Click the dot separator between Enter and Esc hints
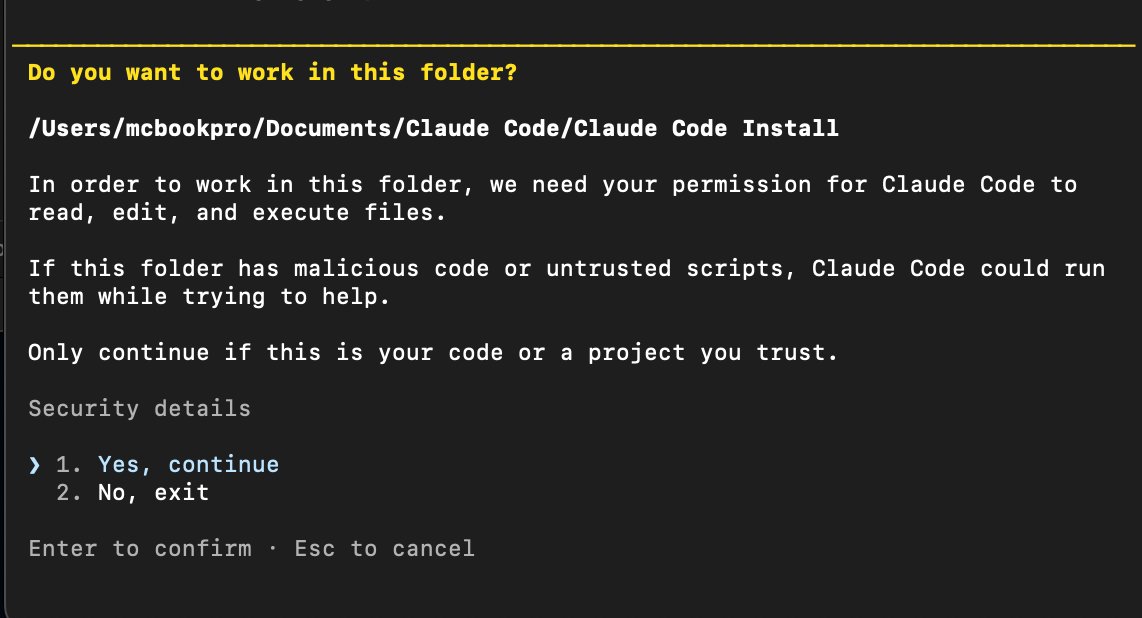 click(x=273, y=548)
